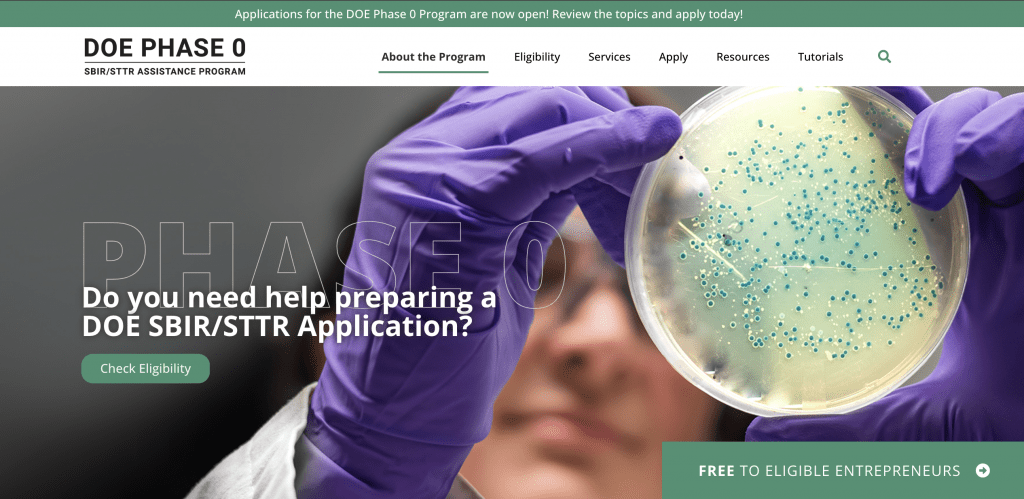Click the circled arrow icon in green banner

(x=983, y=470)
